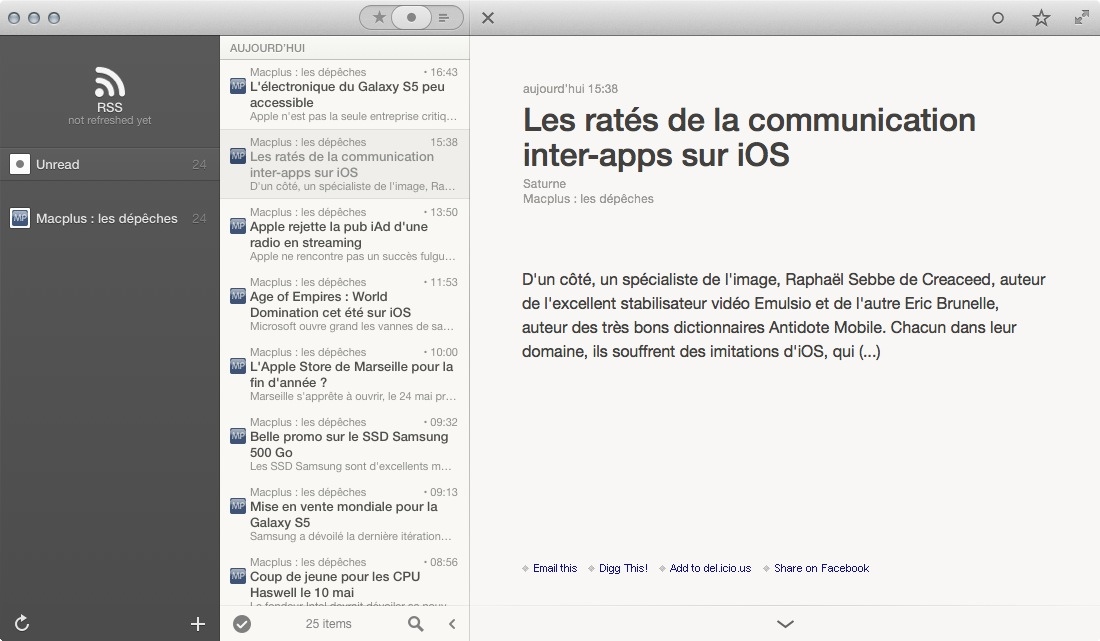Screen dimensions: 1100x641
Task: Mark all items as read checkmark
Action: 242,623
